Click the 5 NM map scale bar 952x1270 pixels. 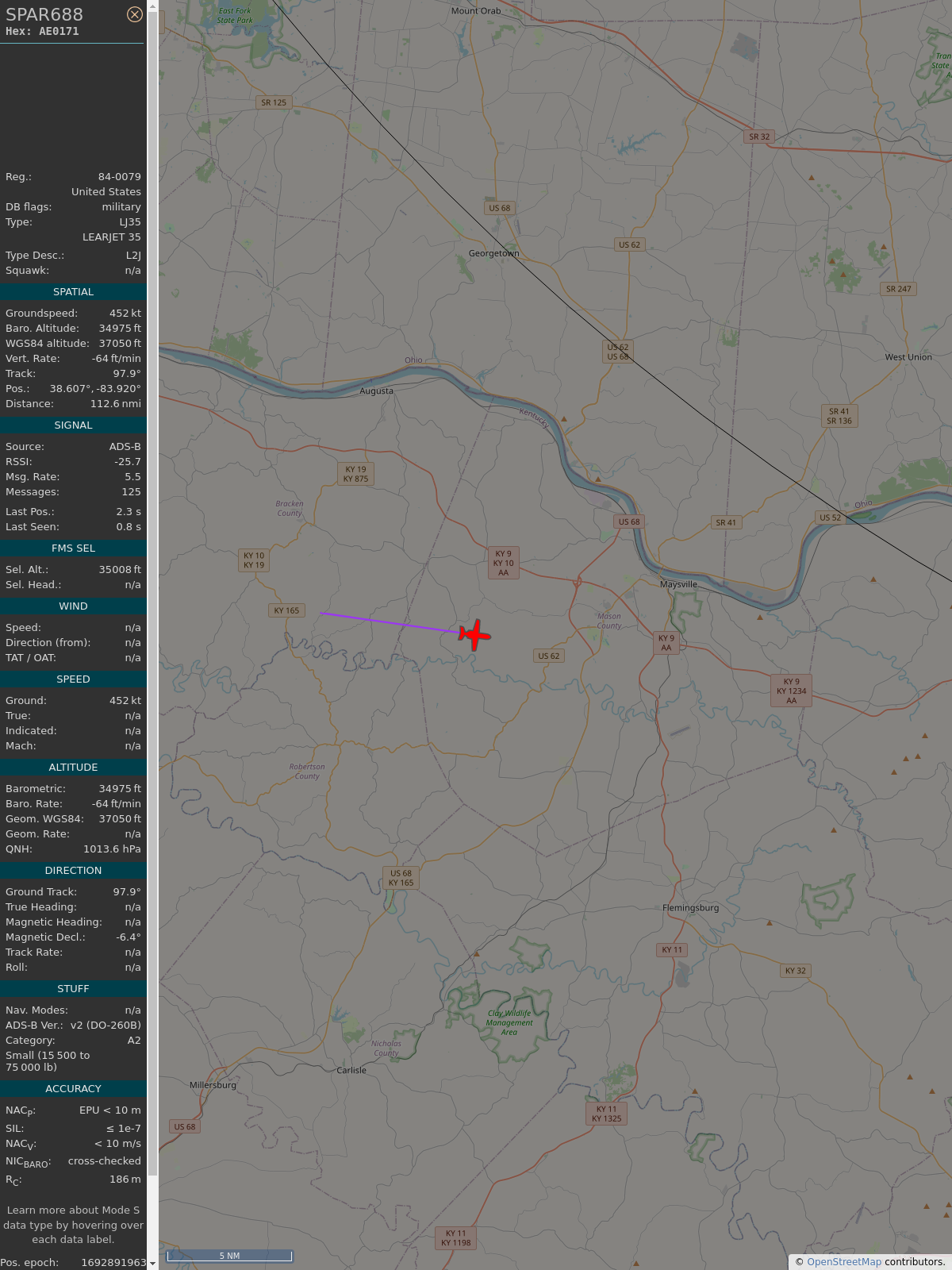229,1256
